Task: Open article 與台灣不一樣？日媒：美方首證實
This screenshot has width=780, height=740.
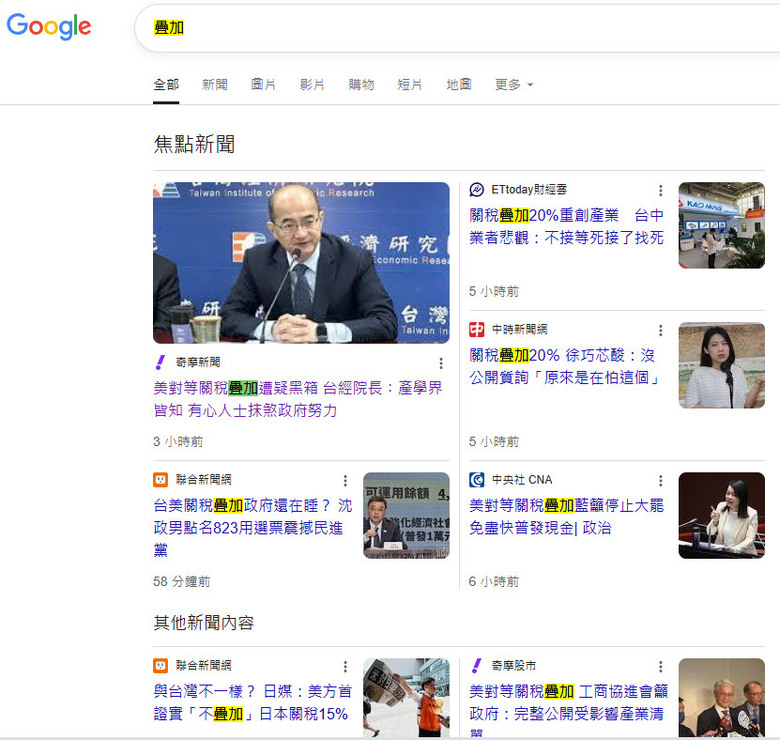Action: 253,702
